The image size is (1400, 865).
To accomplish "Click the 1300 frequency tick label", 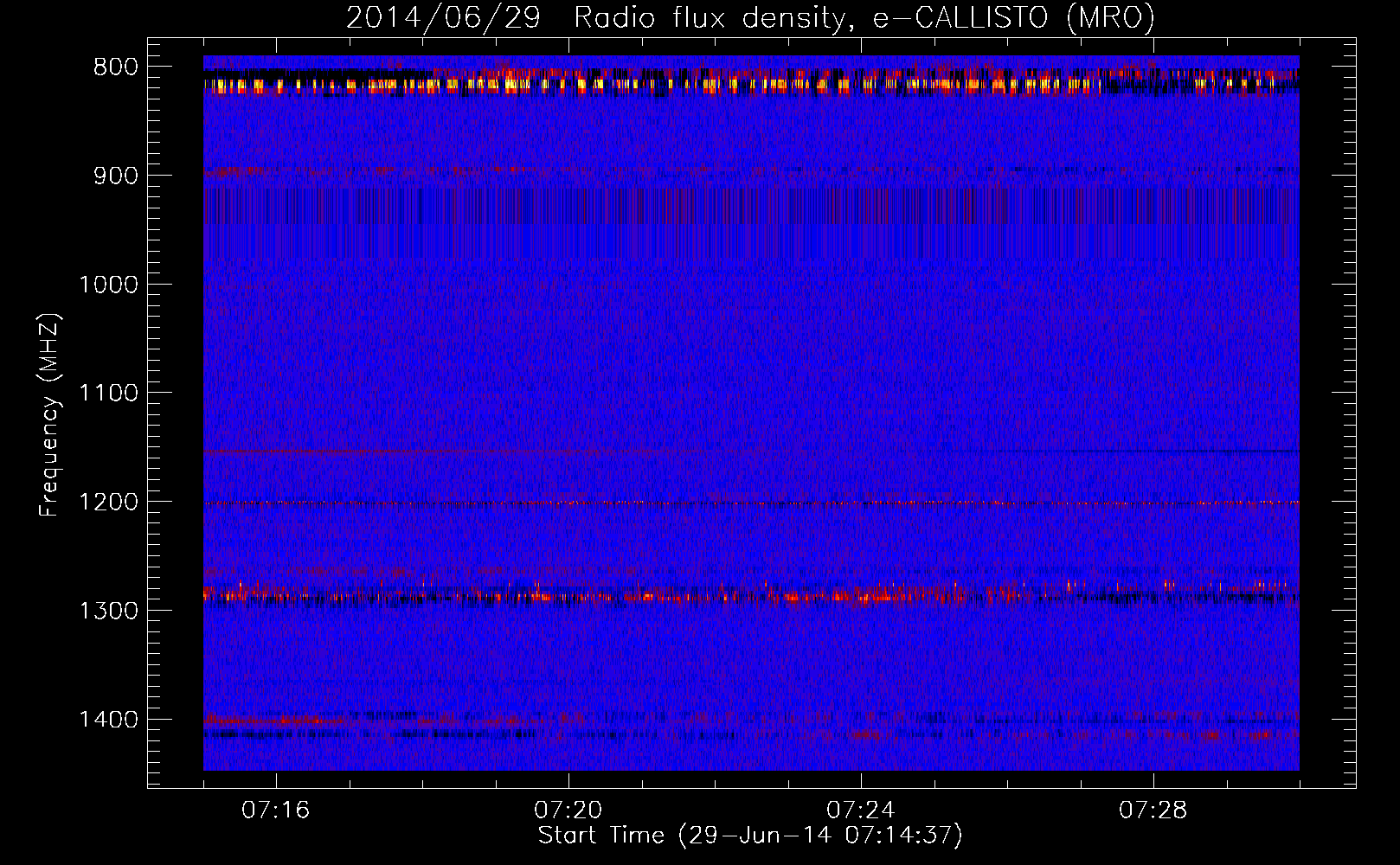I will (x=108, y=612).
